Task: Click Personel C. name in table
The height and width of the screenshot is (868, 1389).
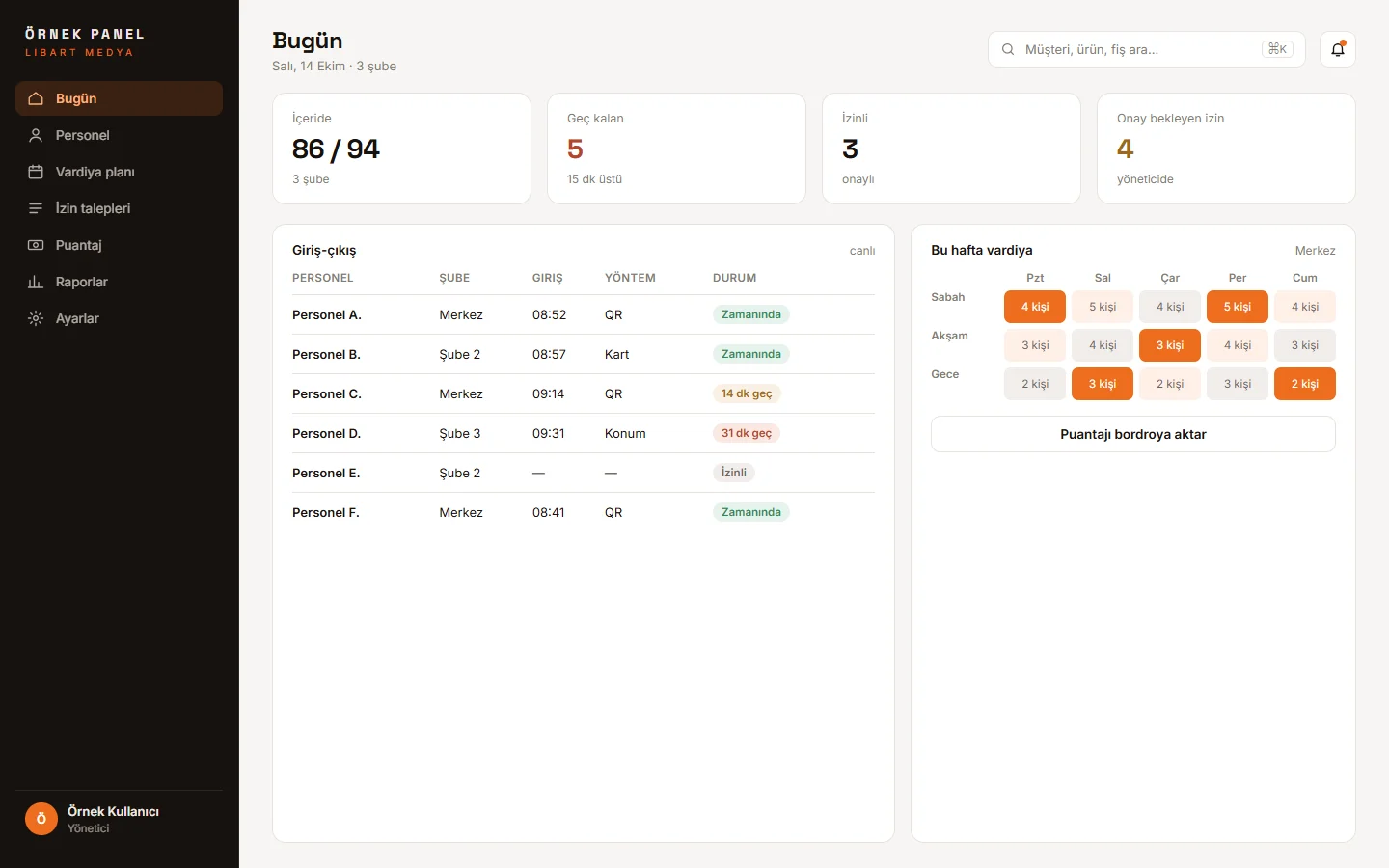Action: [327, 393]
